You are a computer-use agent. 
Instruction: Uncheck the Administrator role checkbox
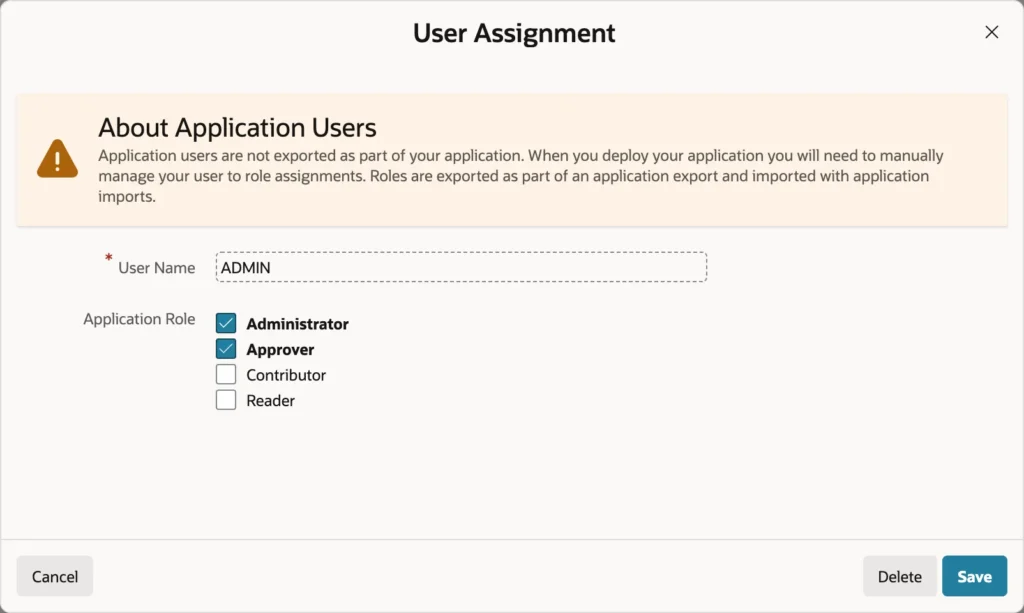click(226, 323)
